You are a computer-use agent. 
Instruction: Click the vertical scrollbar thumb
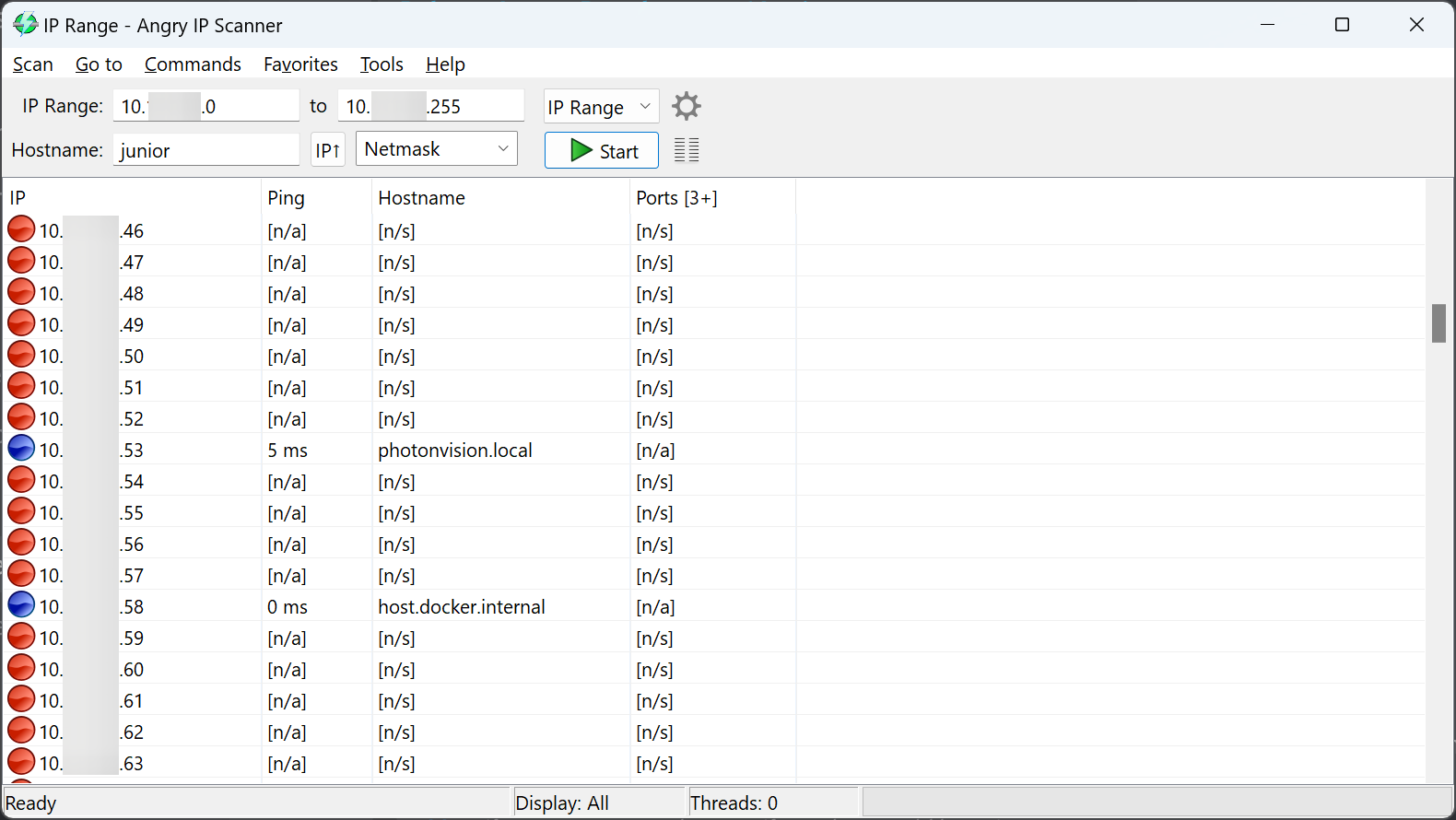coord(1438,323)
